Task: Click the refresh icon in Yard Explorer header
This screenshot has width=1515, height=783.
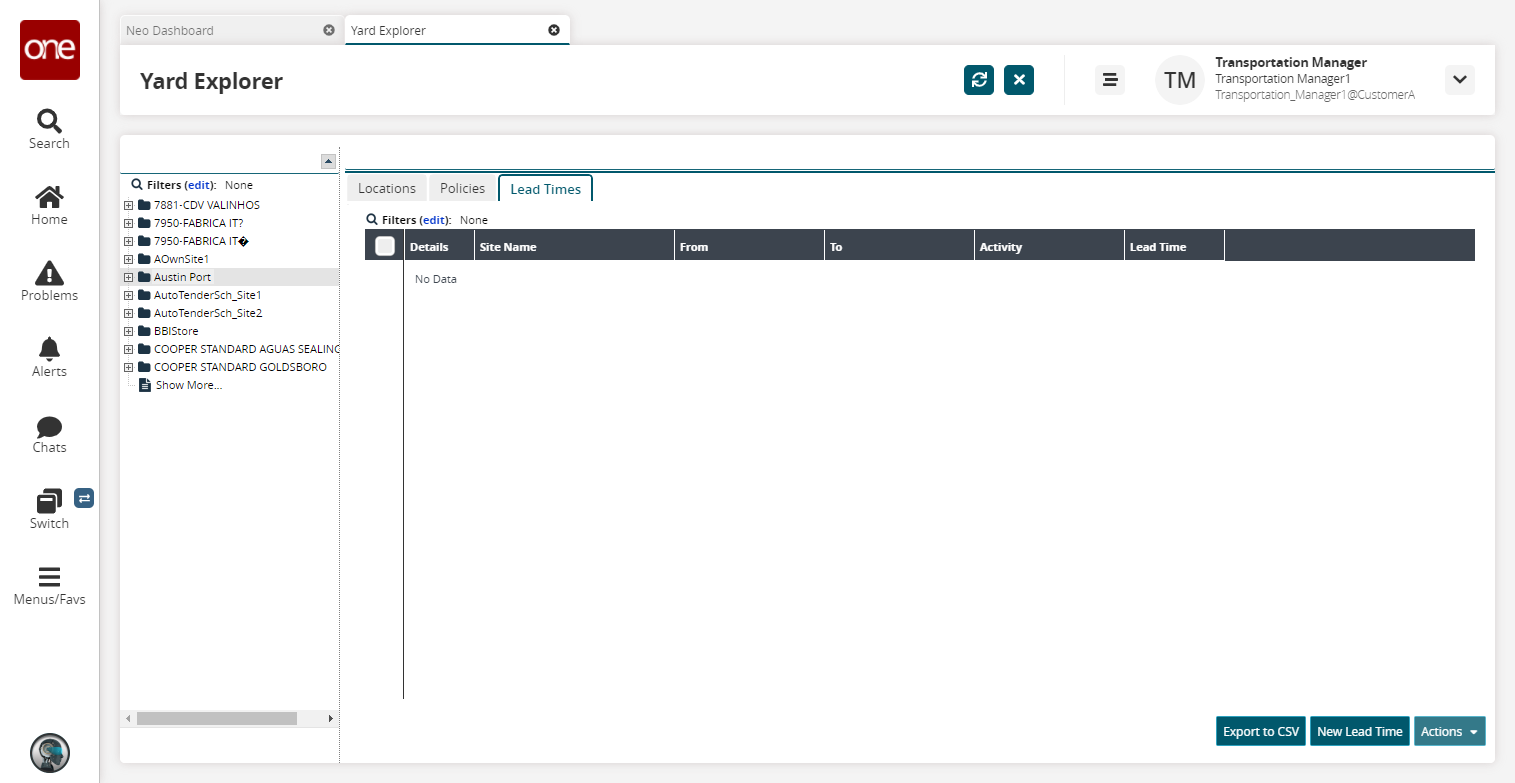Action: 979,80
